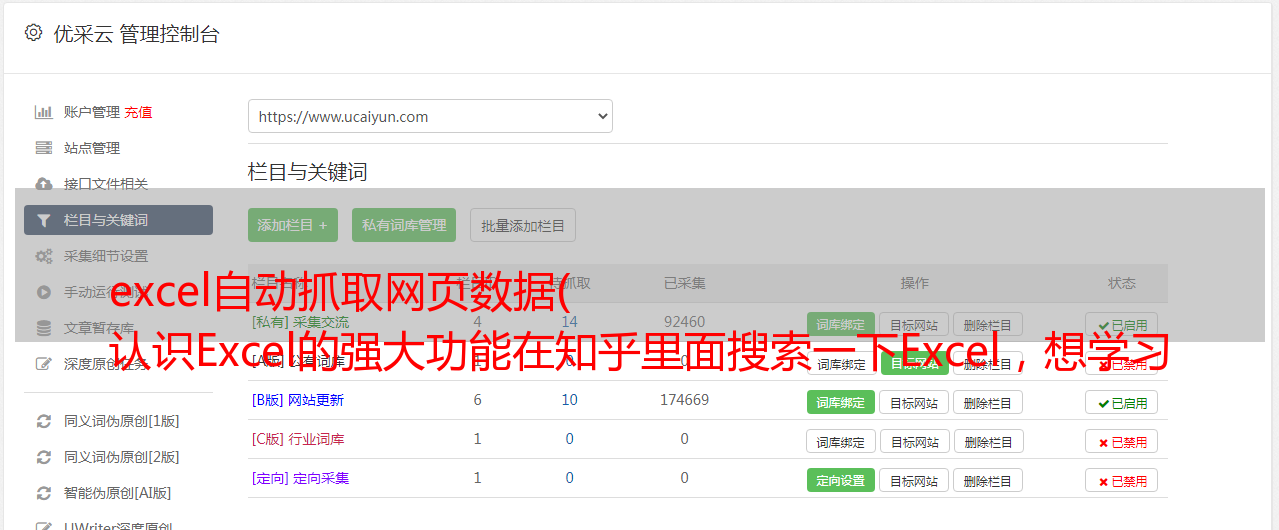The width and height of the screenshot is (1279, 530).
Task: Click the [B版] 网站更新 column name
Action: tap(298, 400)
